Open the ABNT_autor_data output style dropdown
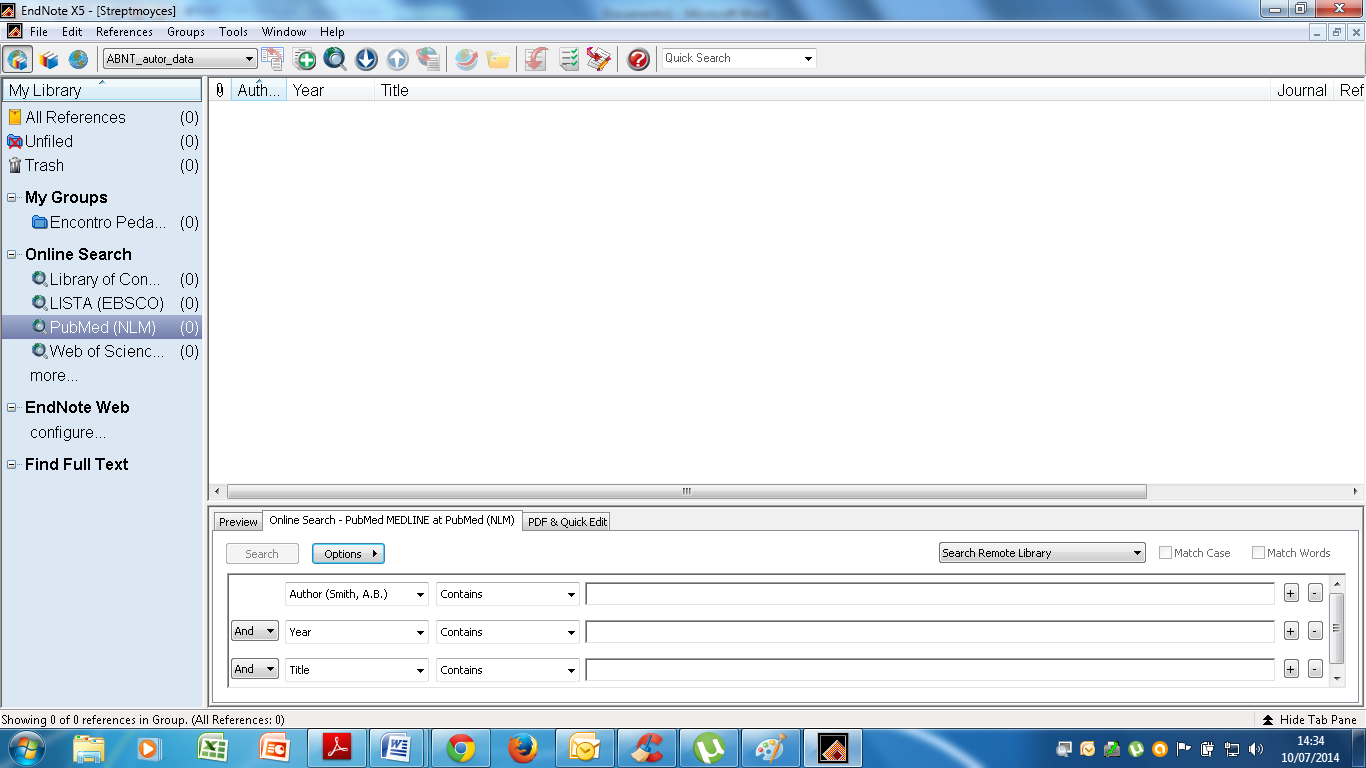The width and height of the screenshot is (1366, 768). click(181, 59)
